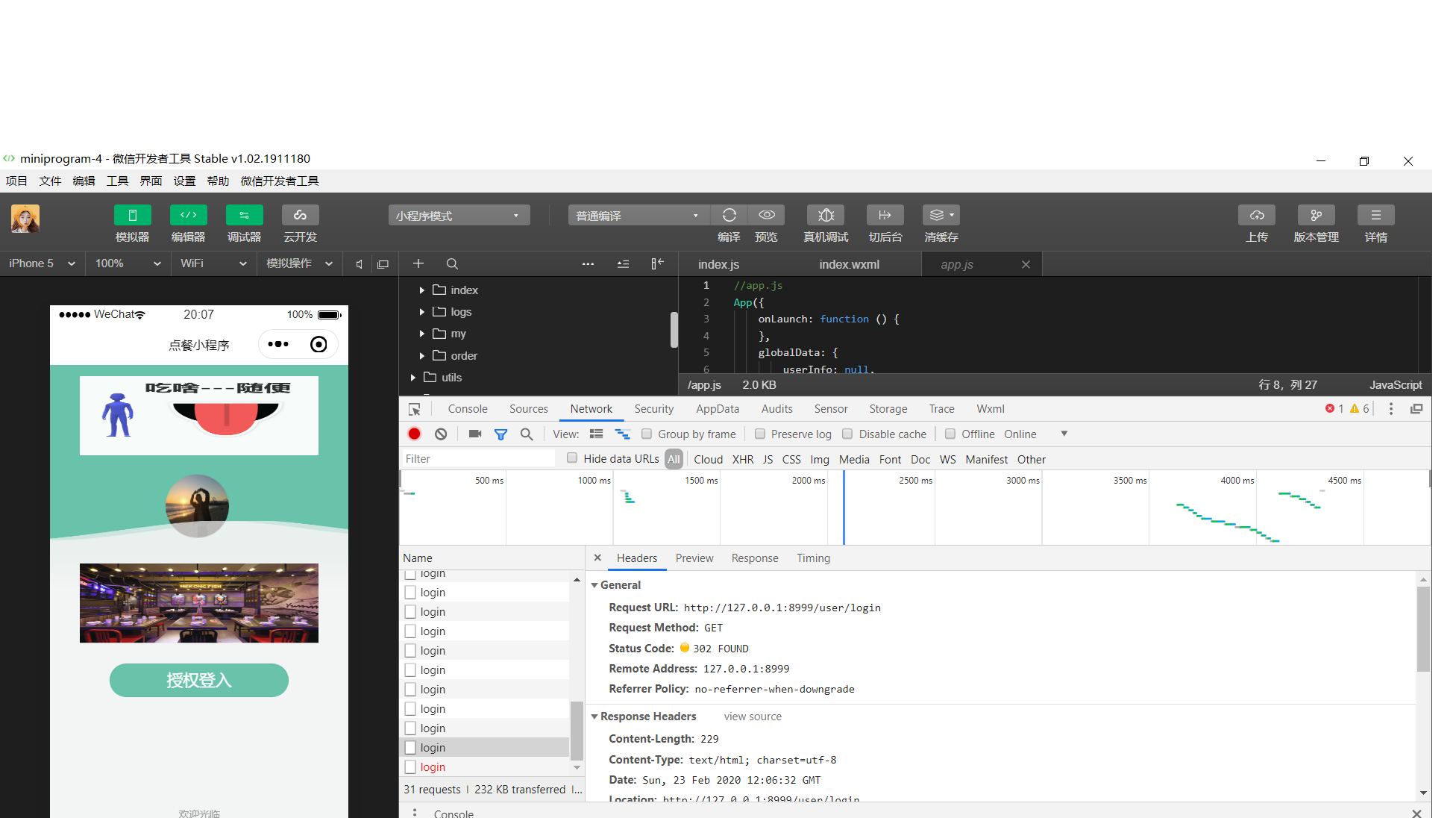Click the compile (编译) refresh icon

tap(729, 215)
